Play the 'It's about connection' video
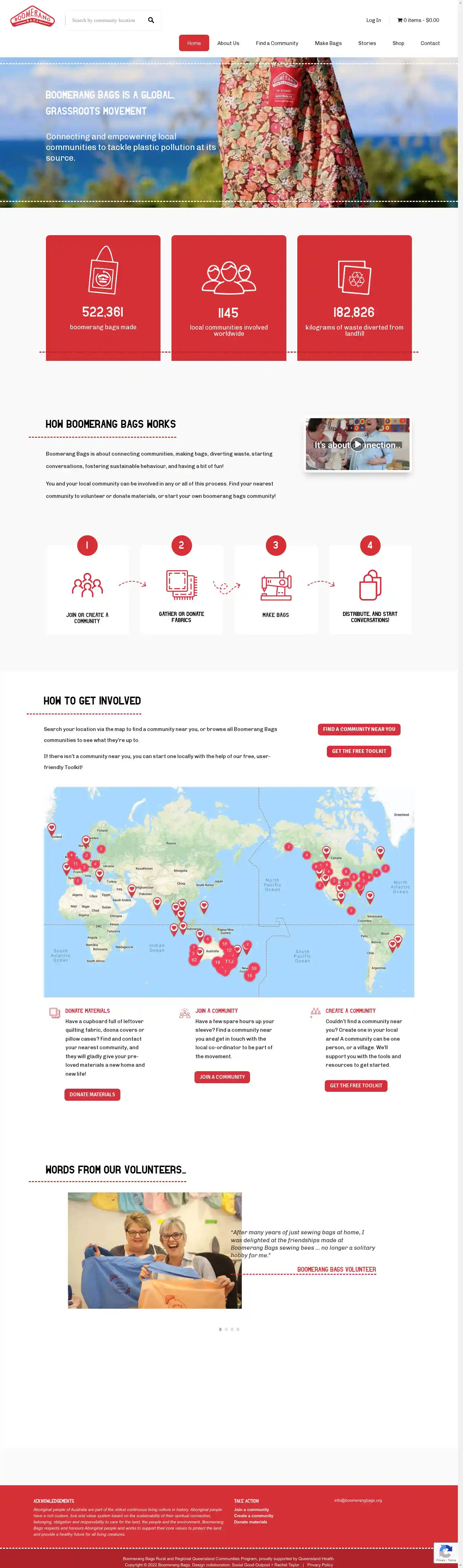Screen dimensions: 463x1568 tap(358, 444)
